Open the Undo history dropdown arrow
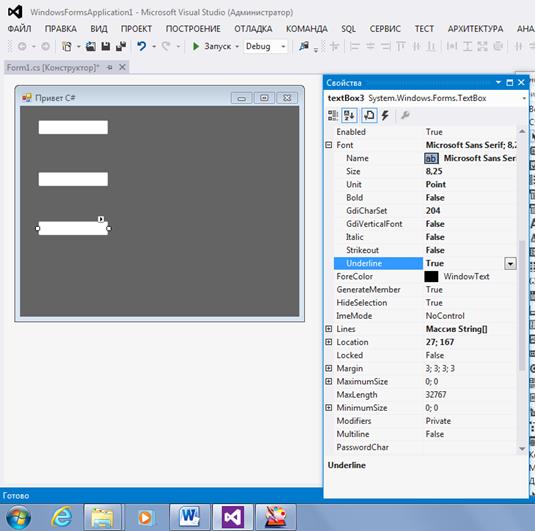535x531 pixels. pyautogui.click(x=154, y=46)
